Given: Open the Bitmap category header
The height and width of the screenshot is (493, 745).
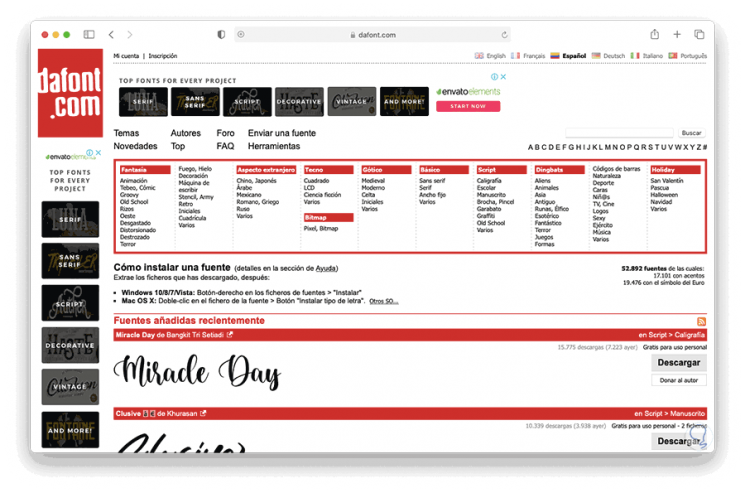Looking at the screenshot, I should coord(328,218).
